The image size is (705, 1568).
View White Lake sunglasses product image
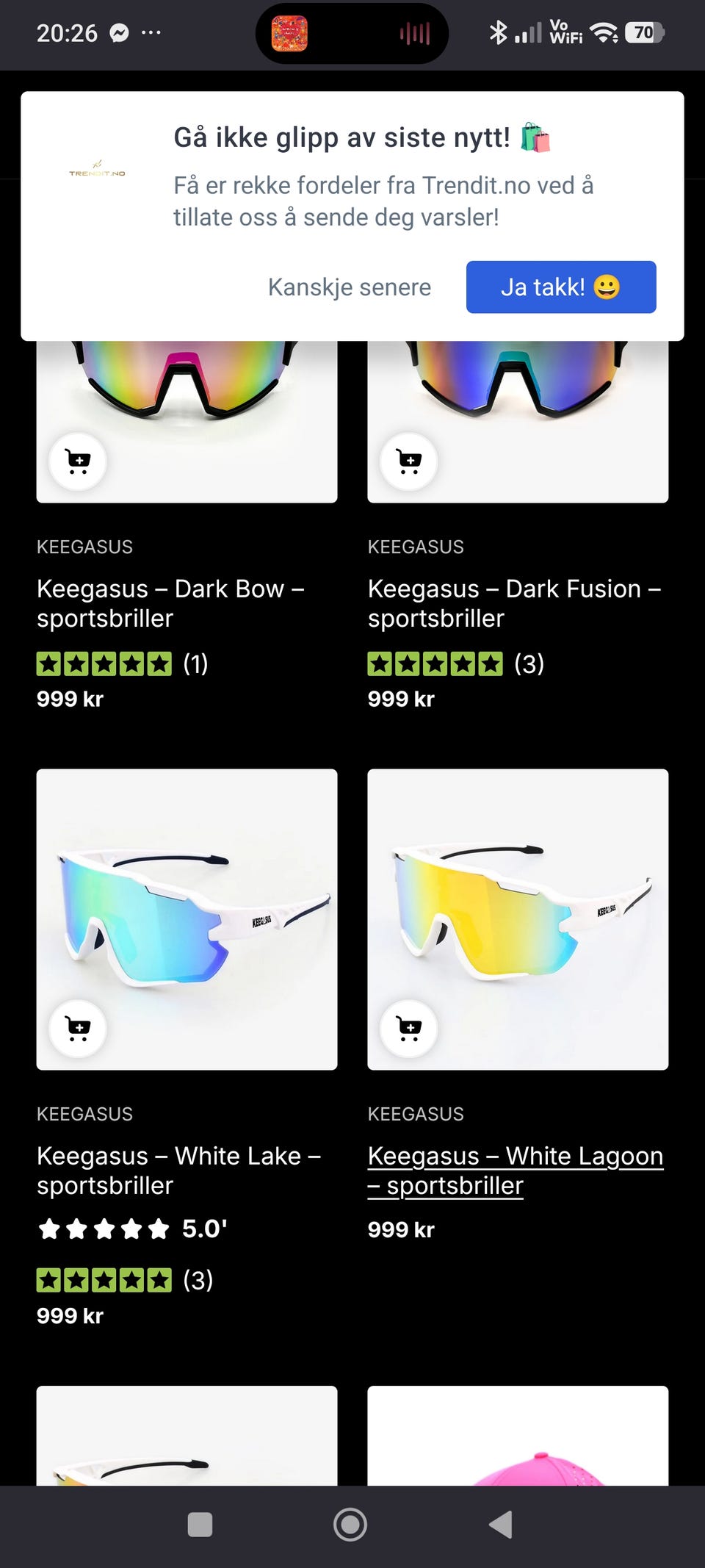(187, 919)
